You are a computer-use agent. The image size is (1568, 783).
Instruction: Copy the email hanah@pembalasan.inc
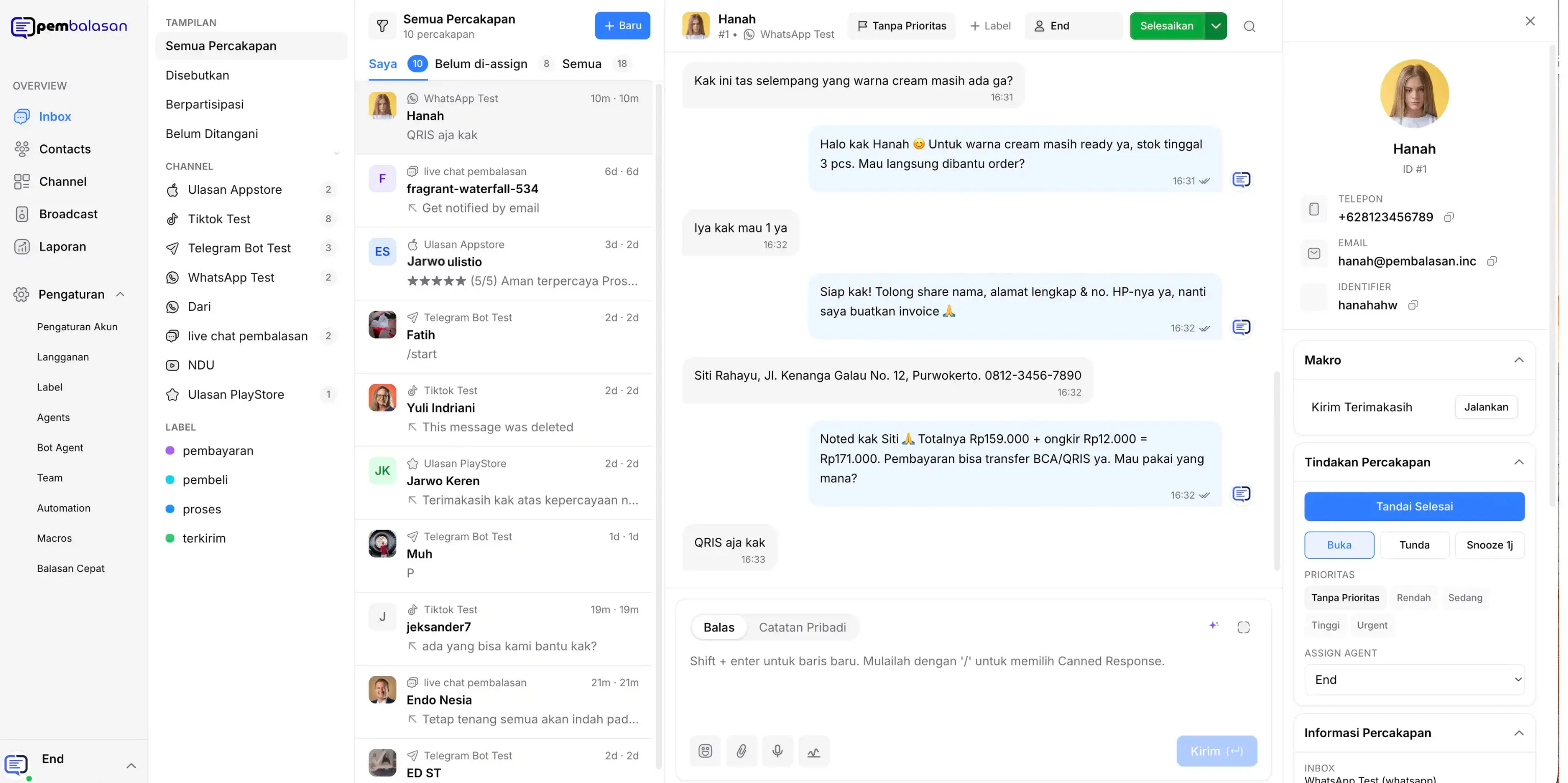click(1491, 262)
